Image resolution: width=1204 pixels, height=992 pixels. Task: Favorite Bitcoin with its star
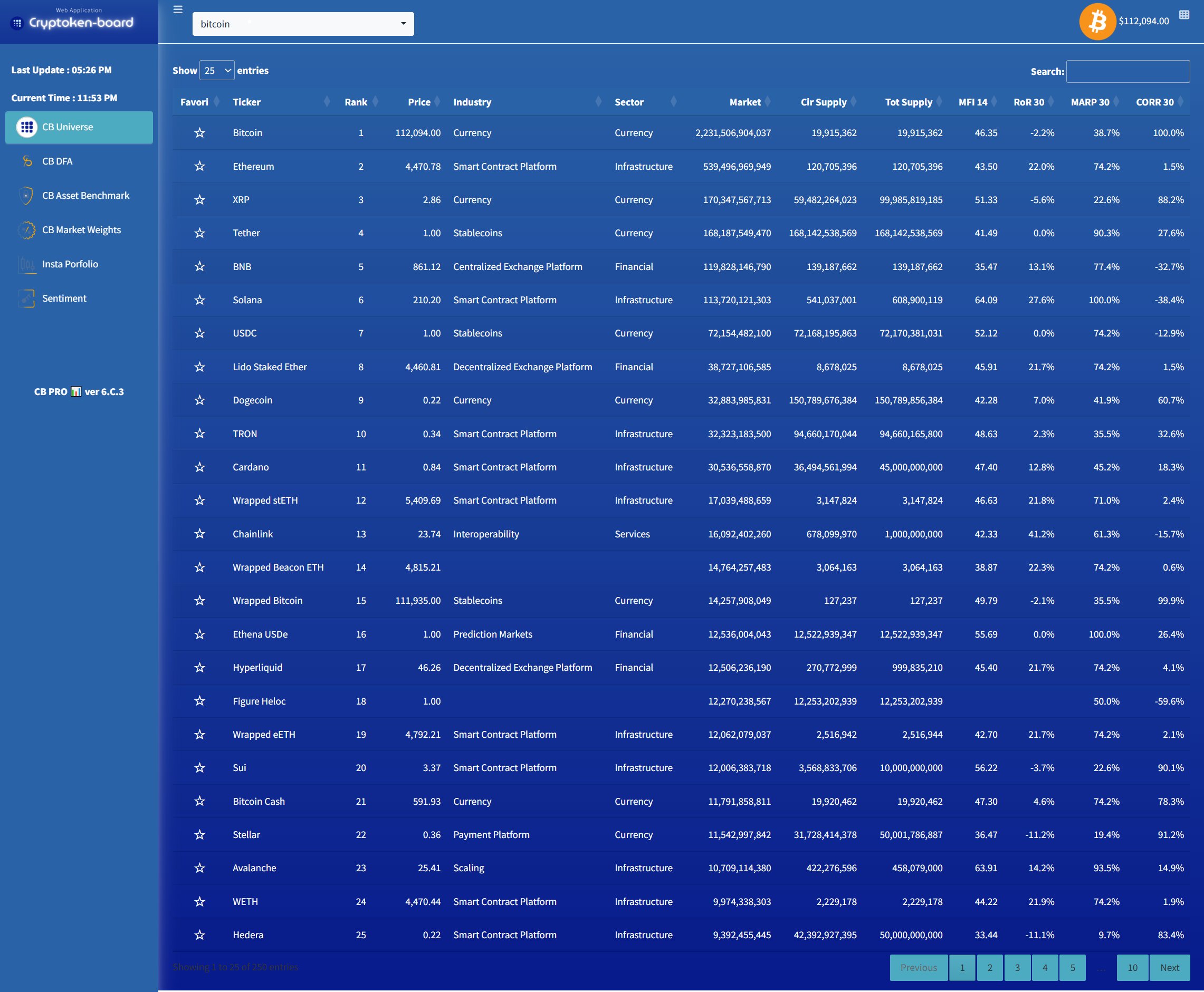pos(199,132)
